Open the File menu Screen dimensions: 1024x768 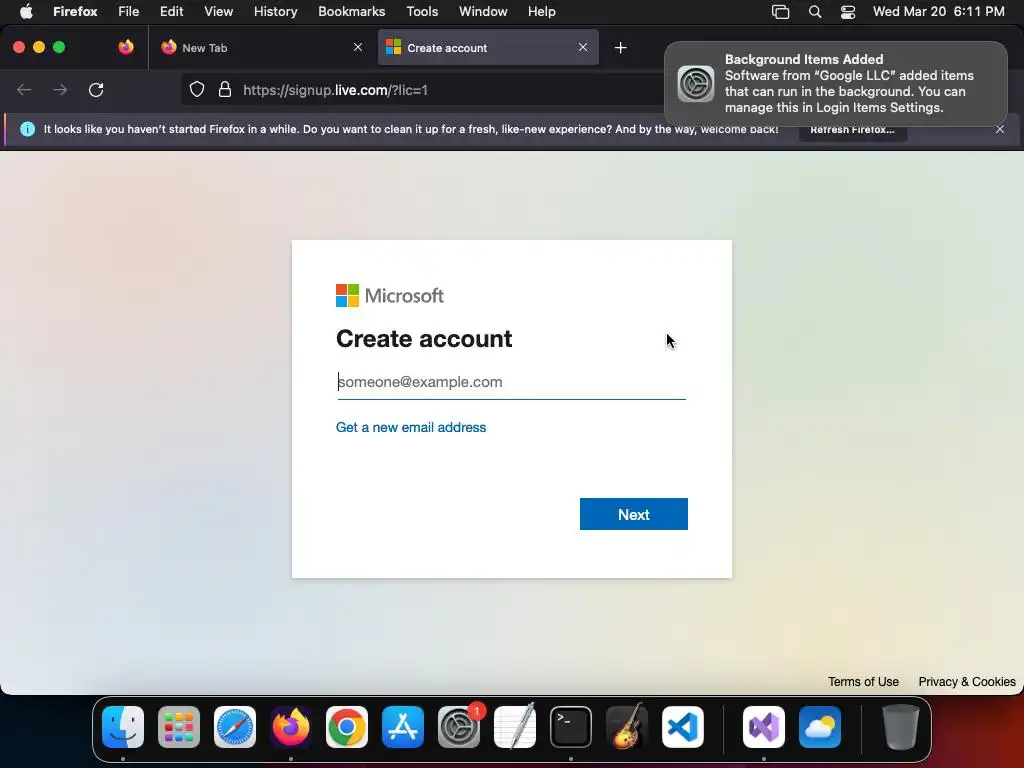click(129, 11)
